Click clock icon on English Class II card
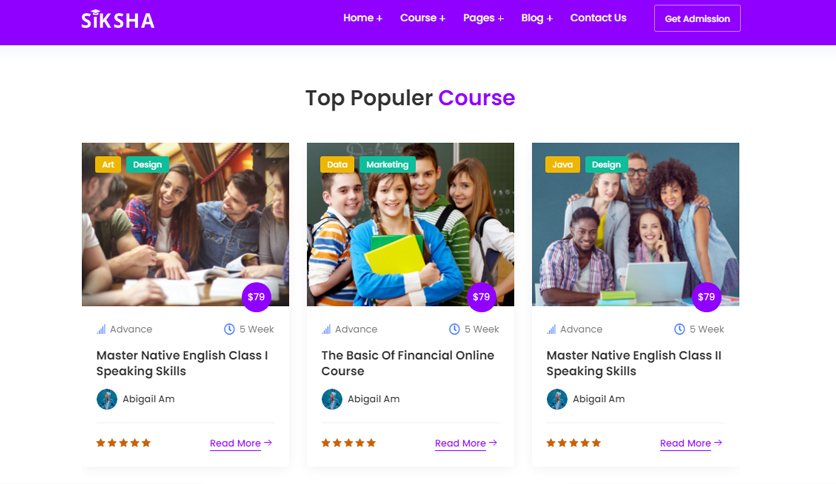The height and width of the screenshot is (484, 836). [x=679, y=329]
